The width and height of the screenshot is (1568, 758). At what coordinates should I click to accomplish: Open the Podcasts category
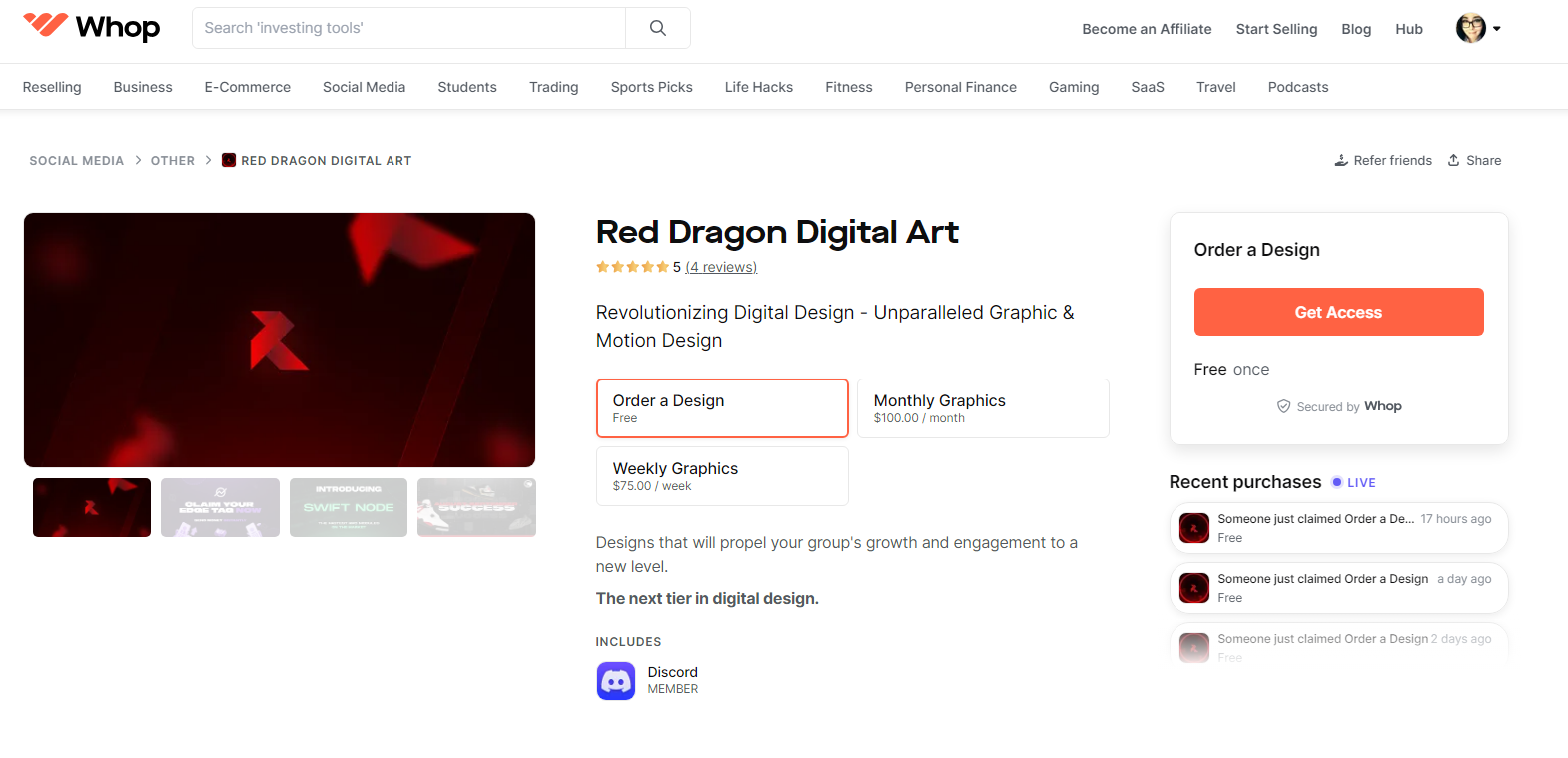click(1298, 87)
